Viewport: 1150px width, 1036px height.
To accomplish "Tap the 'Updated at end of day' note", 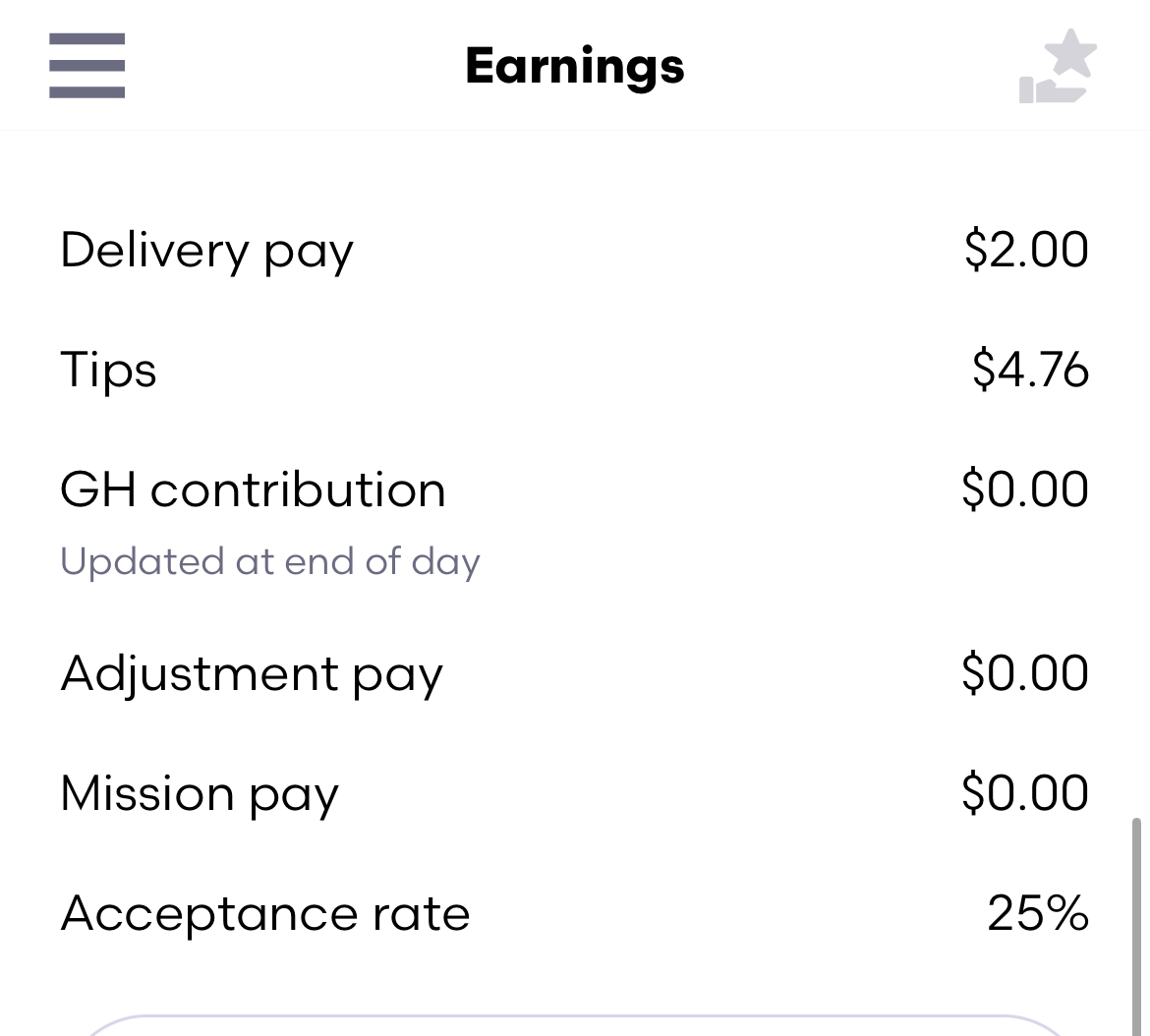I will coord(269,561).
